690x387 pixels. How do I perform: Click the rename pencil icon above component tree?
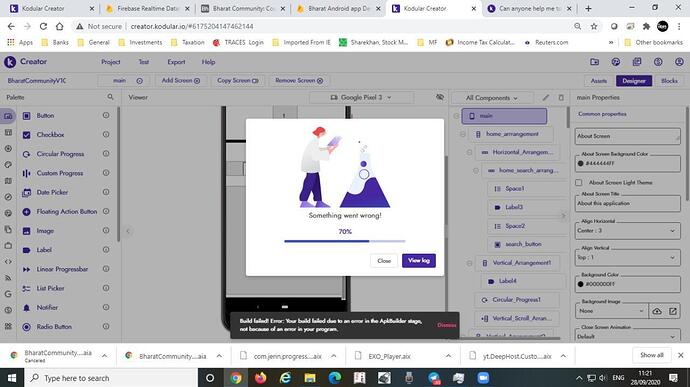546,97
